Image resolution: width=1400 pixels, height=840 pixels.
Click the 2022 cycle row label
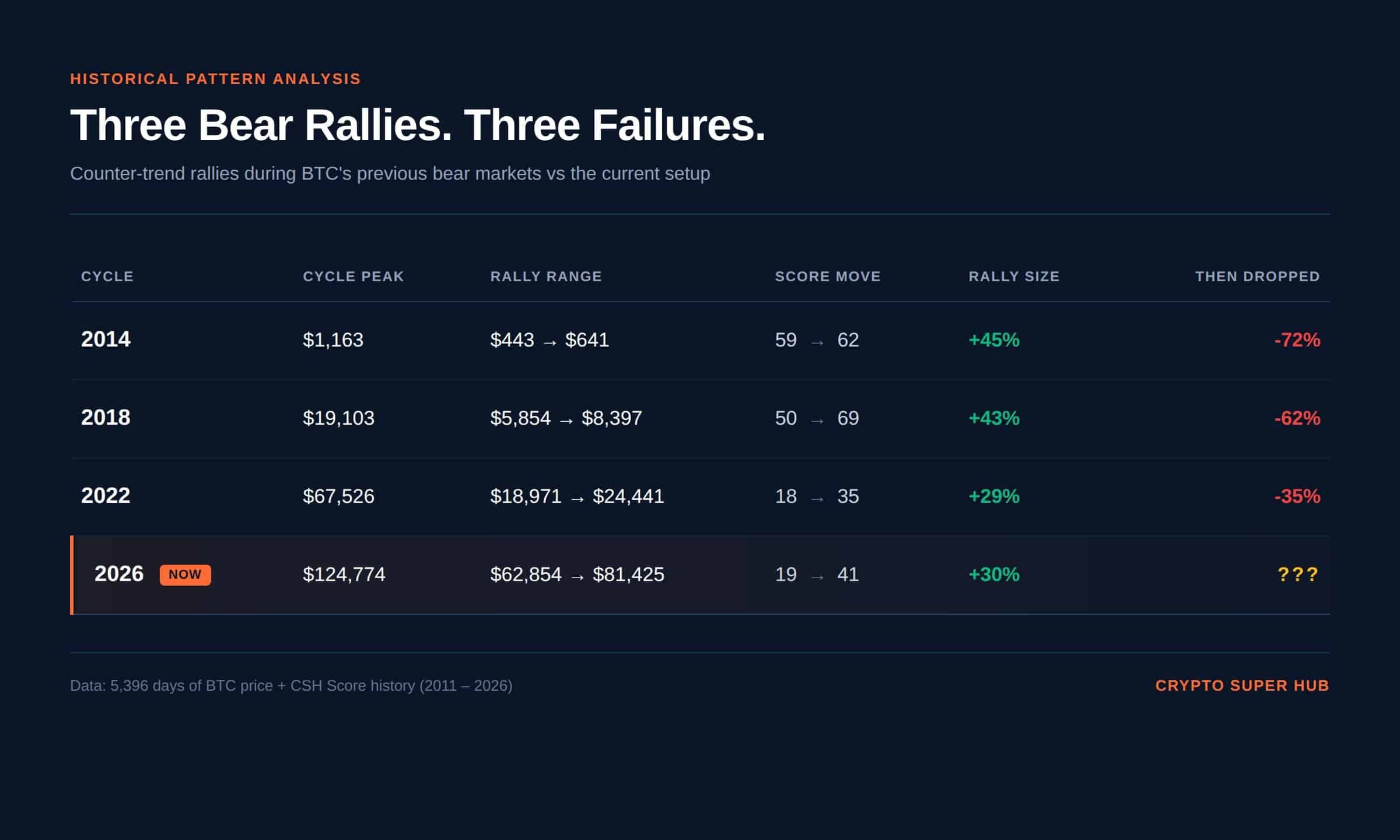[x=106, y=496]
